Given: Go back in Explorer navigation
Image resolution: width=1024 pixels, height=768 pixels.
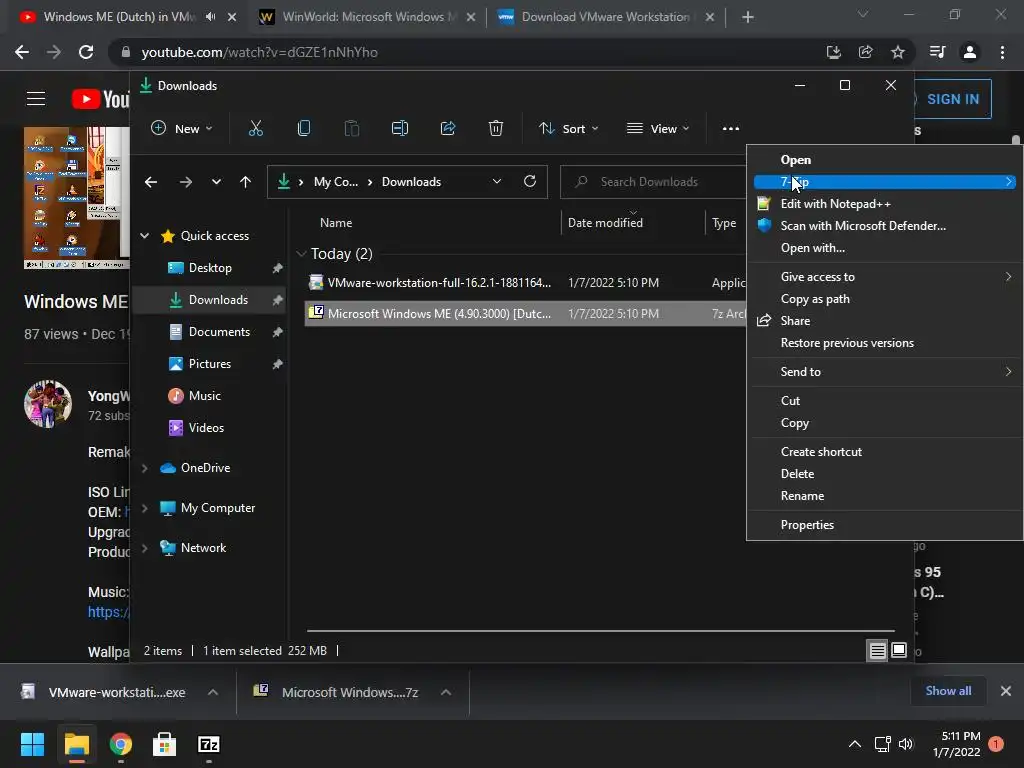Looking at the screenshot, I should pos(151,182).
